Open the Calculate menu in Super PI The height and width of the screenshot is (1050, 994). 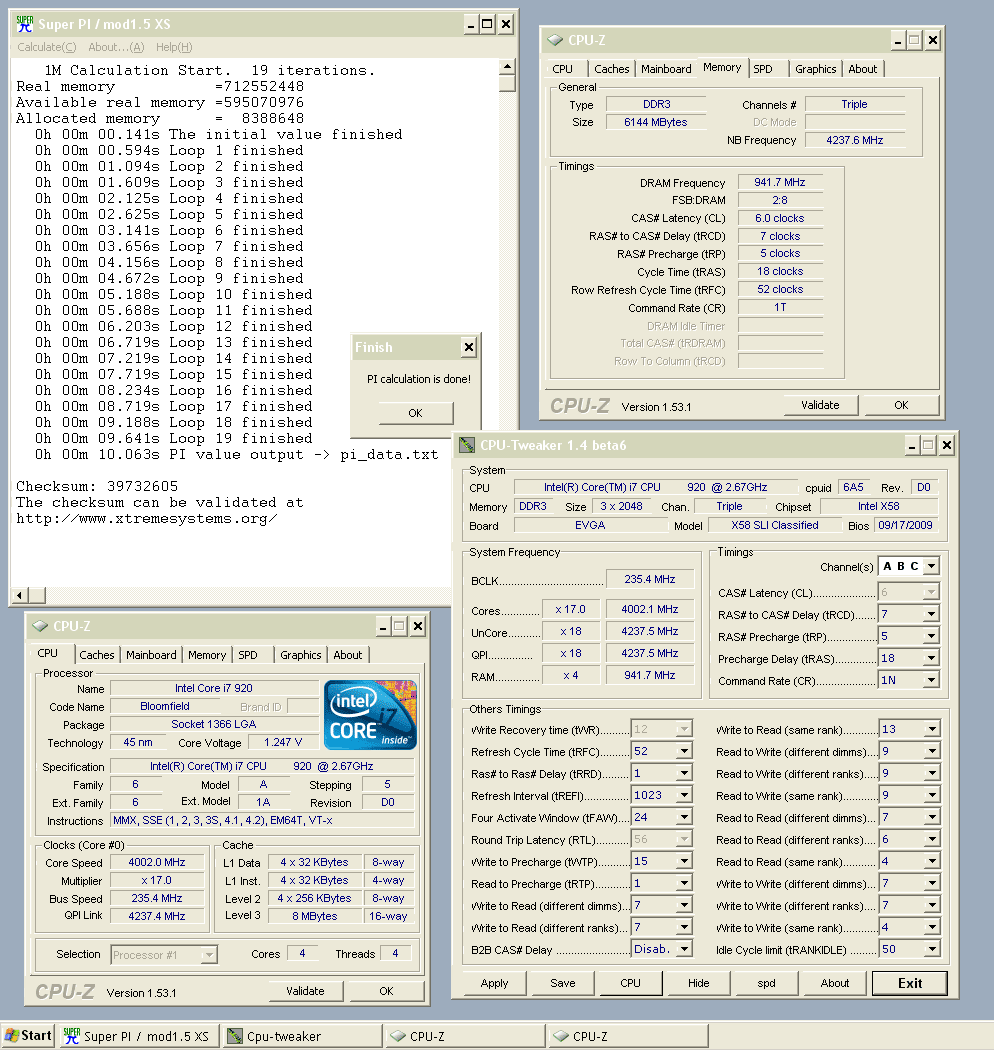[x=47, y=47]
